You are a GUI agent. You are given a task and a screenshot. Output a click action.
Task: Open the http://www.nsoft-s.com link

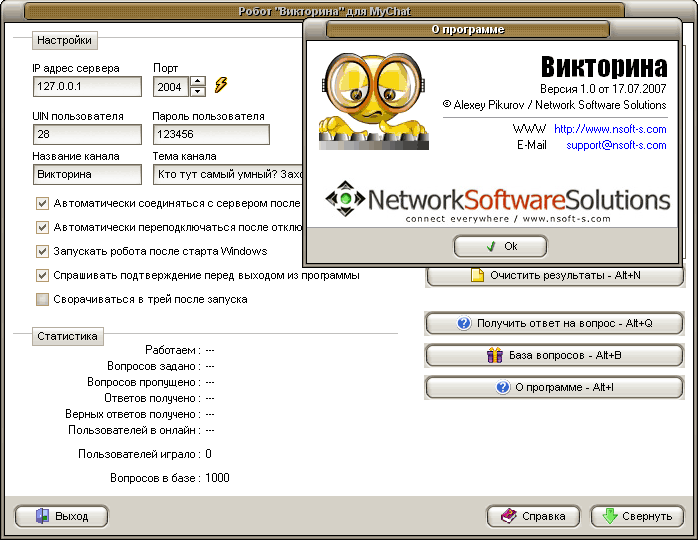coord(610,129)
